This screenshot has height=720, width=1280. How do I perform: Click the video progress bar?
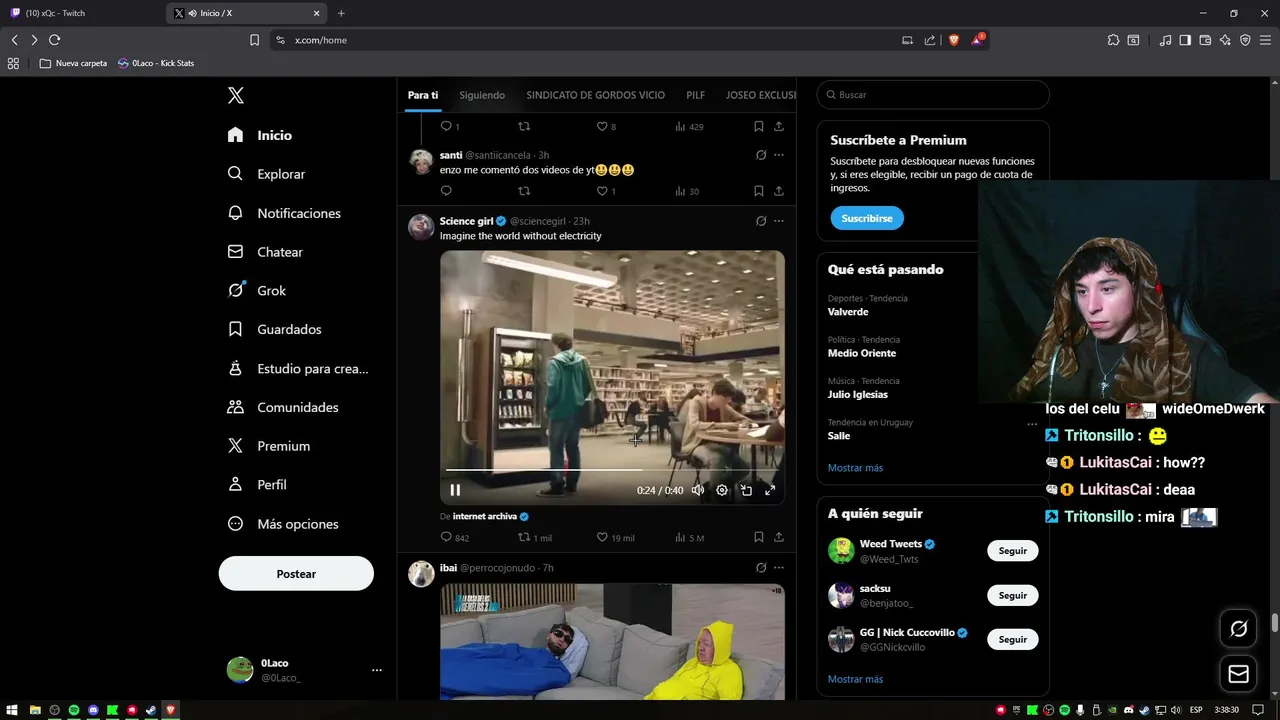click(x=612, y=469)
